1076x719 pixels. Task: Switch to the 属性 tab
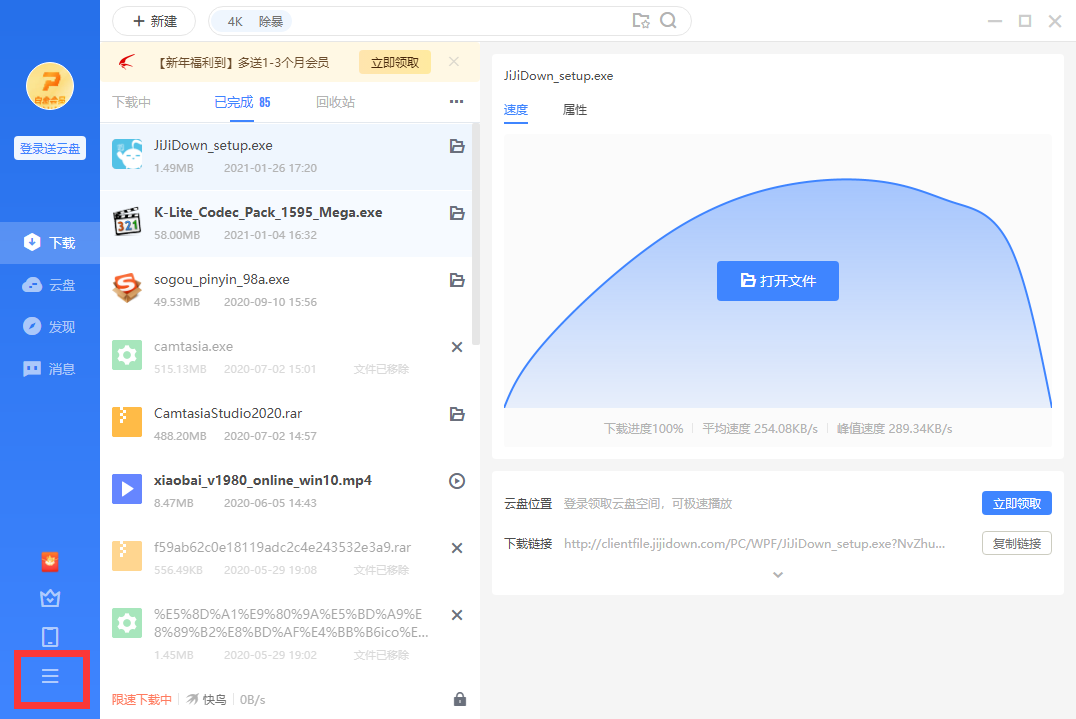coord(575,110)
